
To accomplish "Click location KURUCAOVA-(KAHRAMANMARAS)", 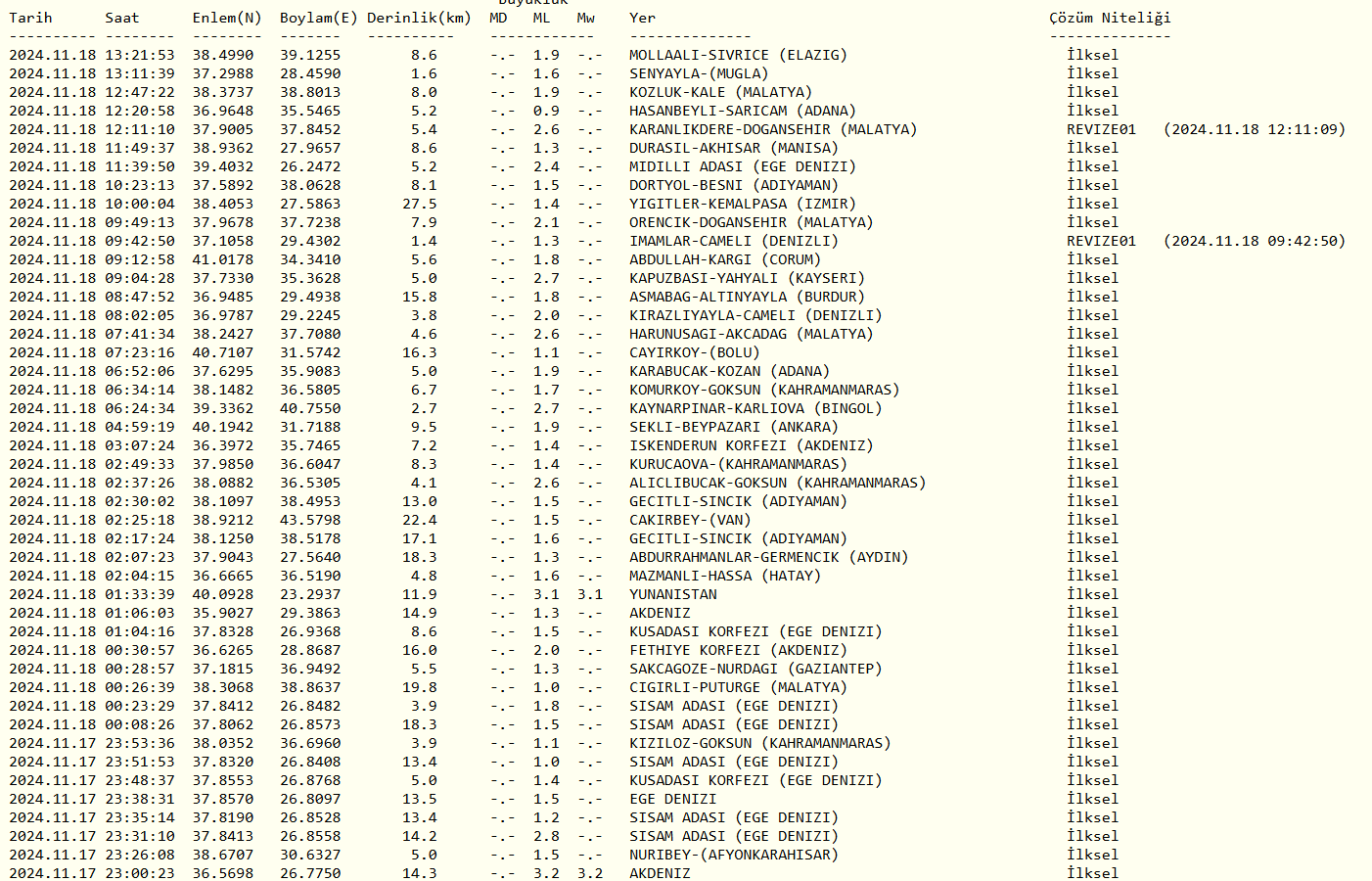I will 739,464.
